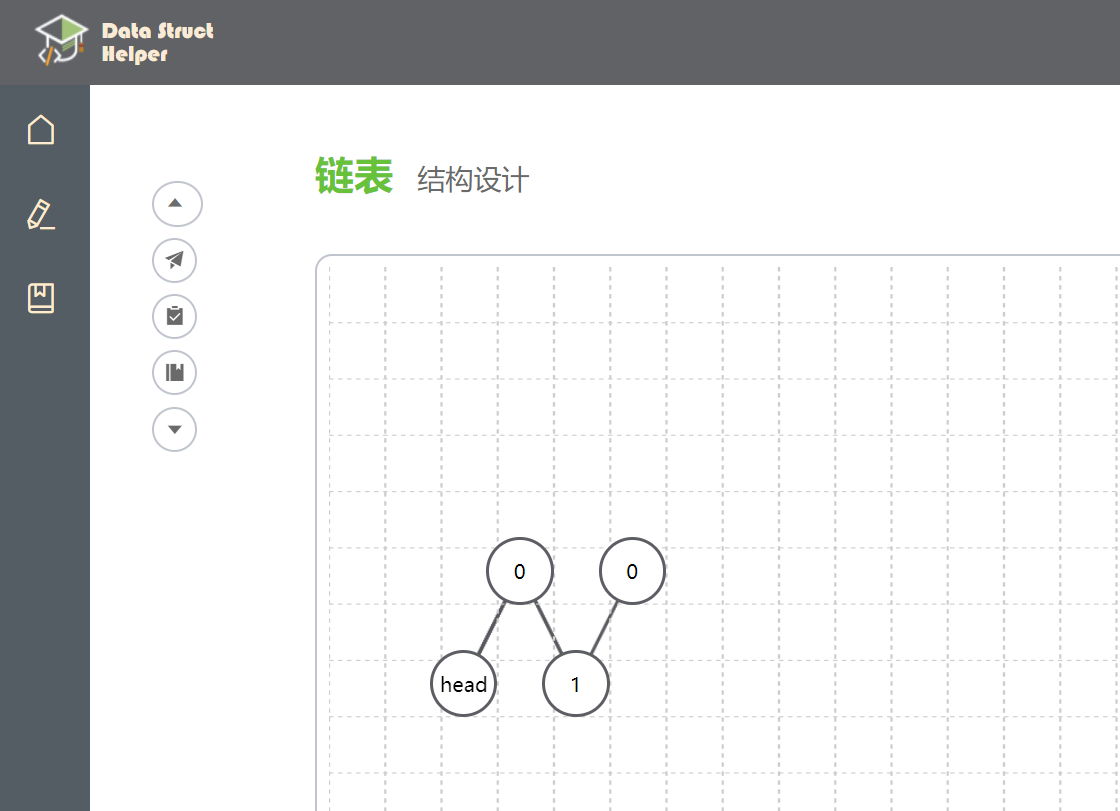The image size is (1120, 811).
Task: Open the clipboard checklist tool
Action: pos(174,316)
